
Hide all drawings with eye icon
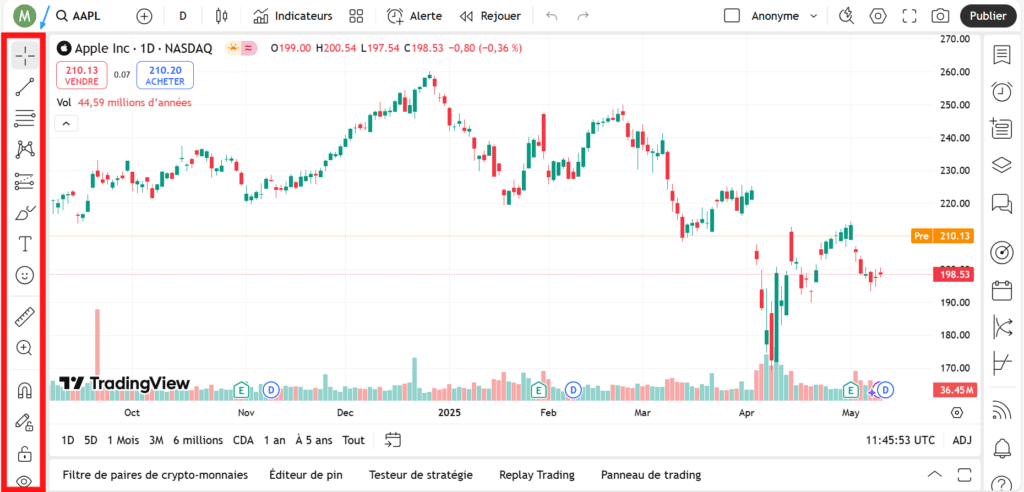pyautogui.click(x=25, y=482)
